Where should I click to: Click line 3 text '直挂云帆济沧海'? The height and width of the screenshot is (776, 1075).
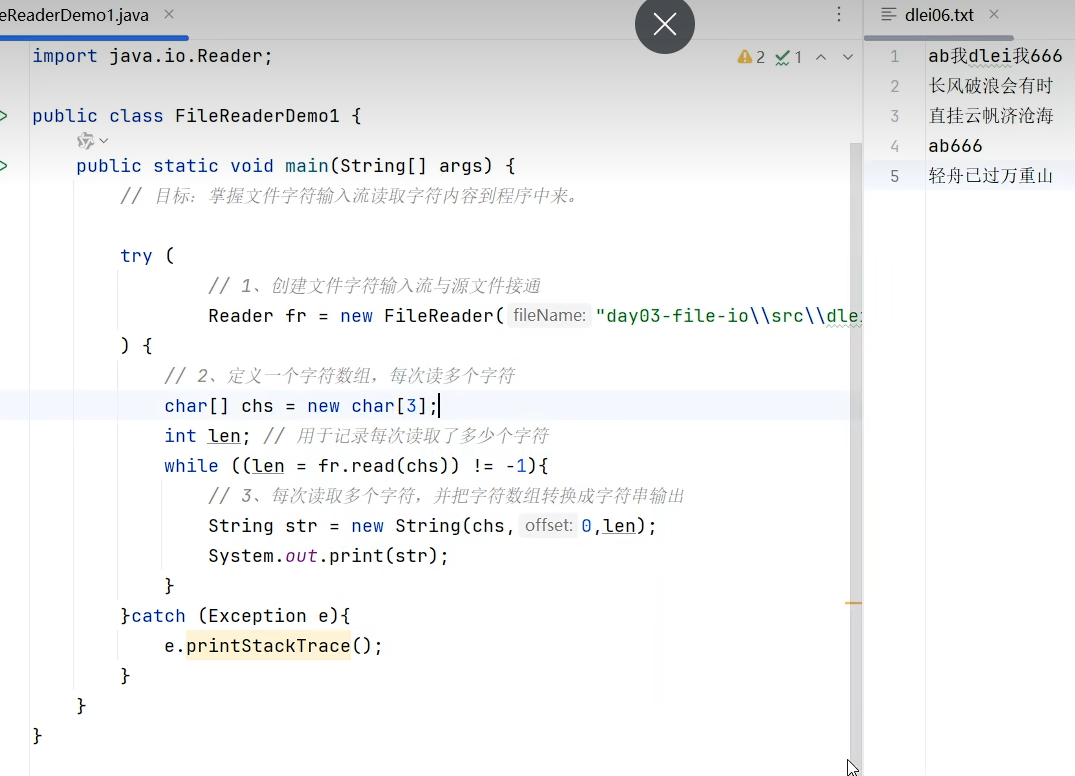coord(990,116)
